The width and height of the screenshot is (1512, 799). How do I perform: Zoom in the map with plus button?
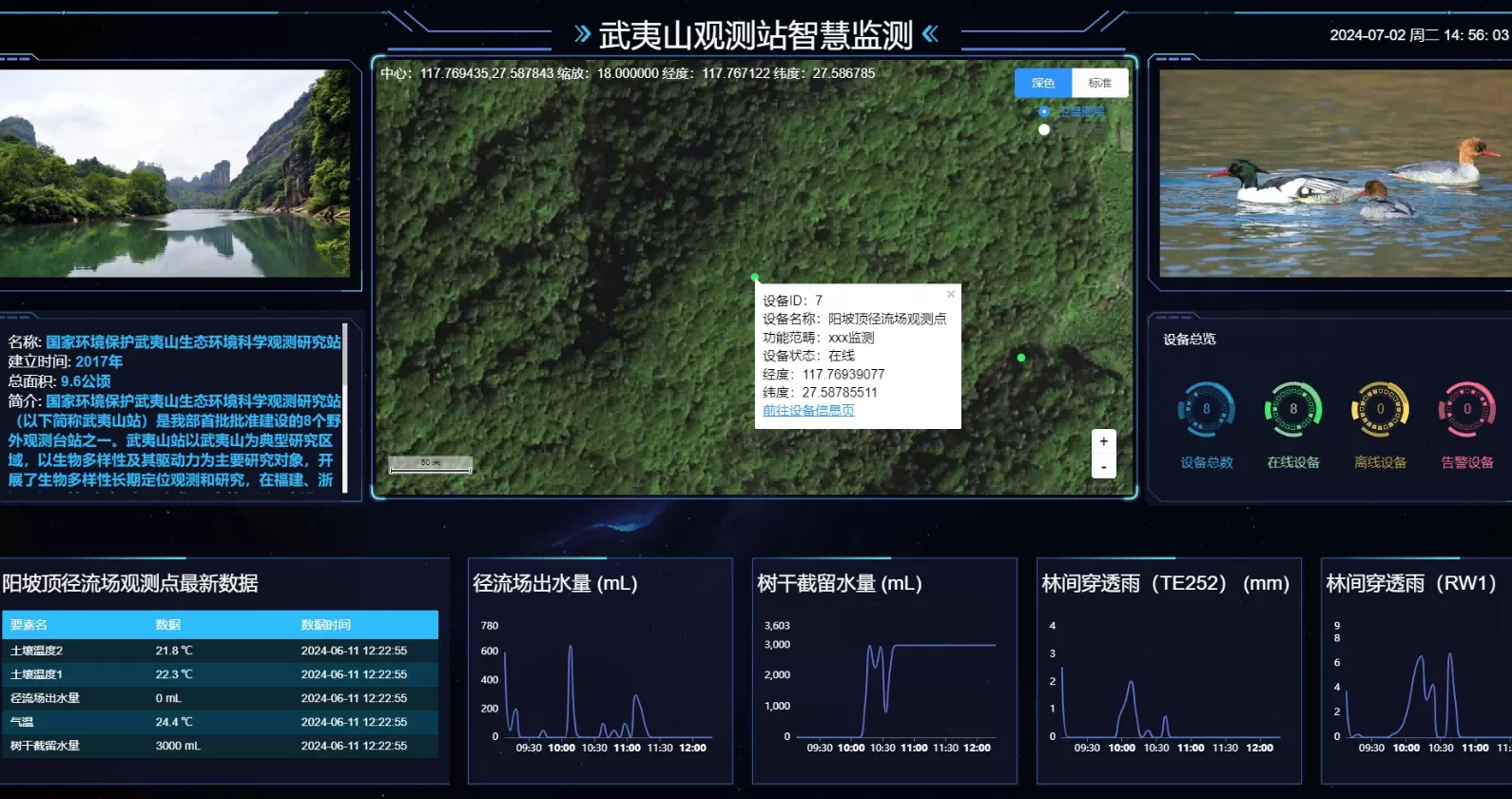point(1103,441)
